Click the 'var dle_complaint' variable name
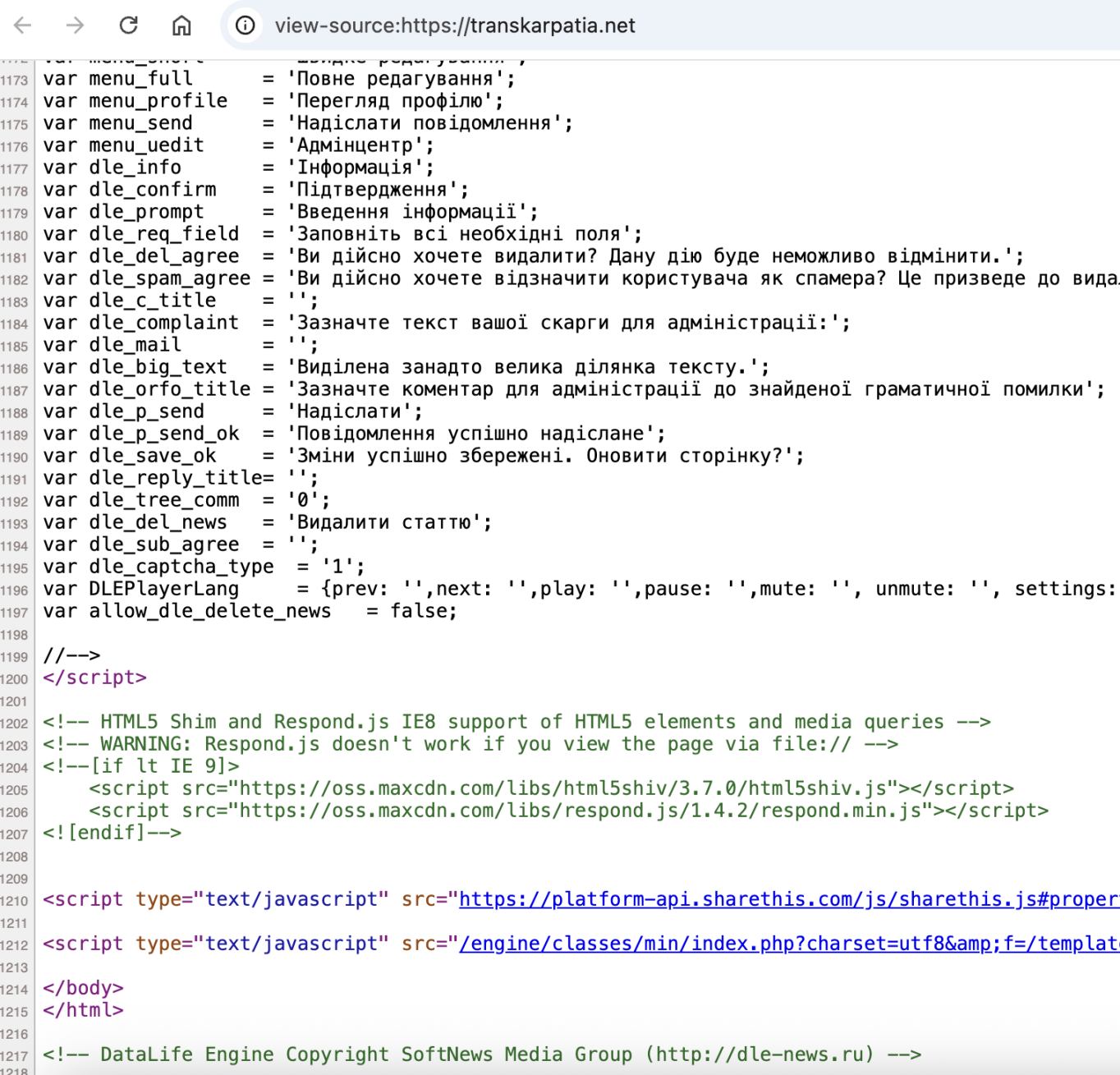 tap(141, 323)
